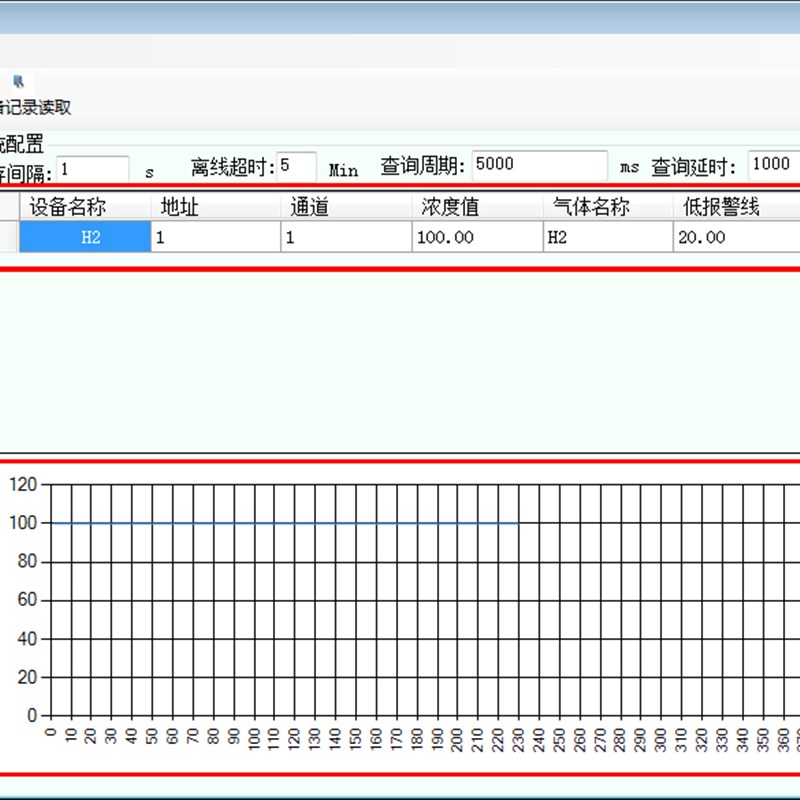This screenshot has width=800, height=800.
Task: Click the blue 100 trend line on chart
Action: [x=285, y=523]
